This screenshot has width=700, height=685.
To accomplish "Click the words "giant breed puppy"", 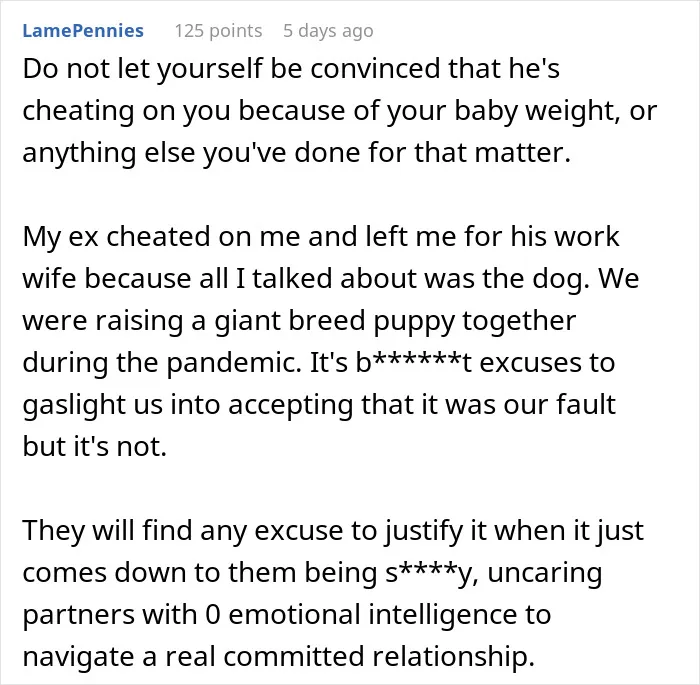I will click(335, 321).
